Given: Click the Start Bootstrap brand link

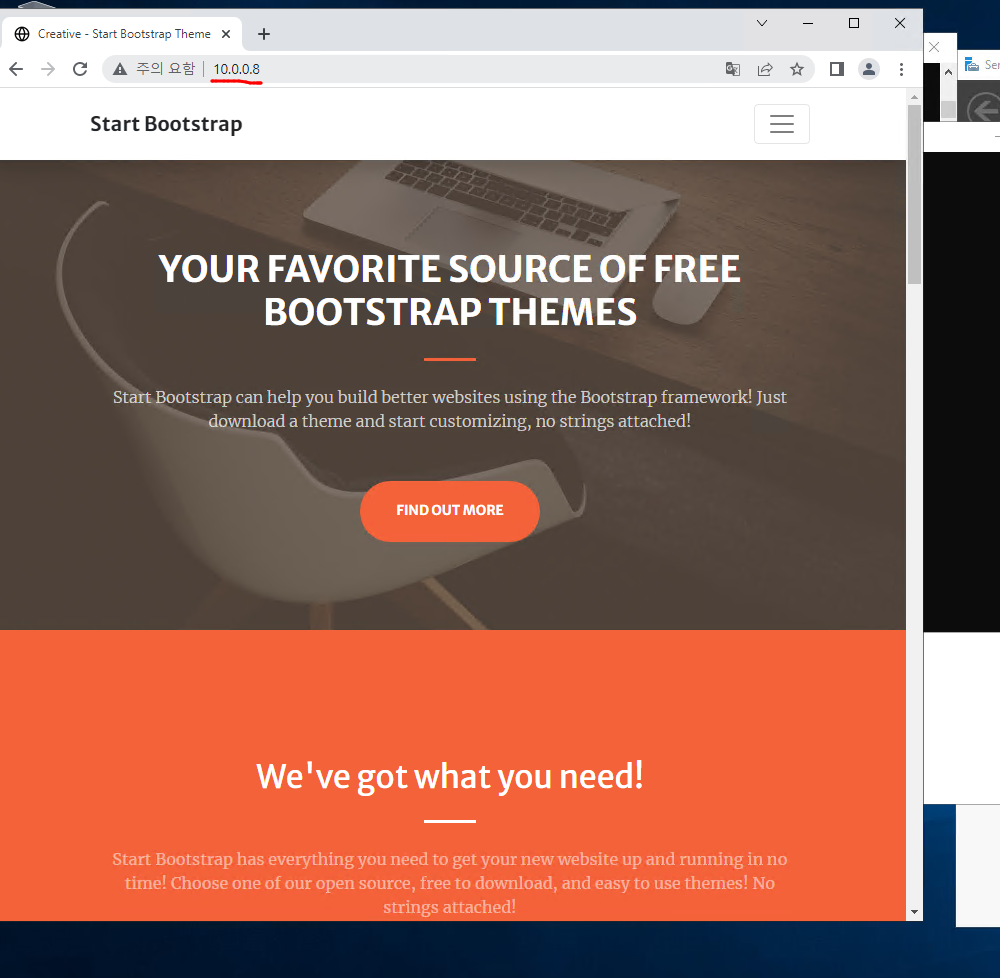Looking at the screenshot, I should pyautogui.click(x=166, y=124).
